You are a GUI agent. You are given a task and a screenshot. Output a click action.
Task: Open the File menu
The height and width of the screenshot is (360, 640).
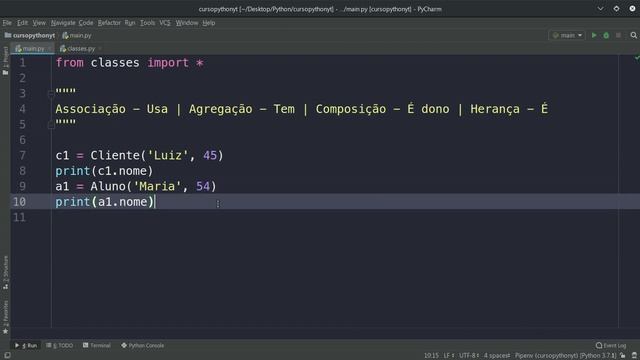[7, 23]
